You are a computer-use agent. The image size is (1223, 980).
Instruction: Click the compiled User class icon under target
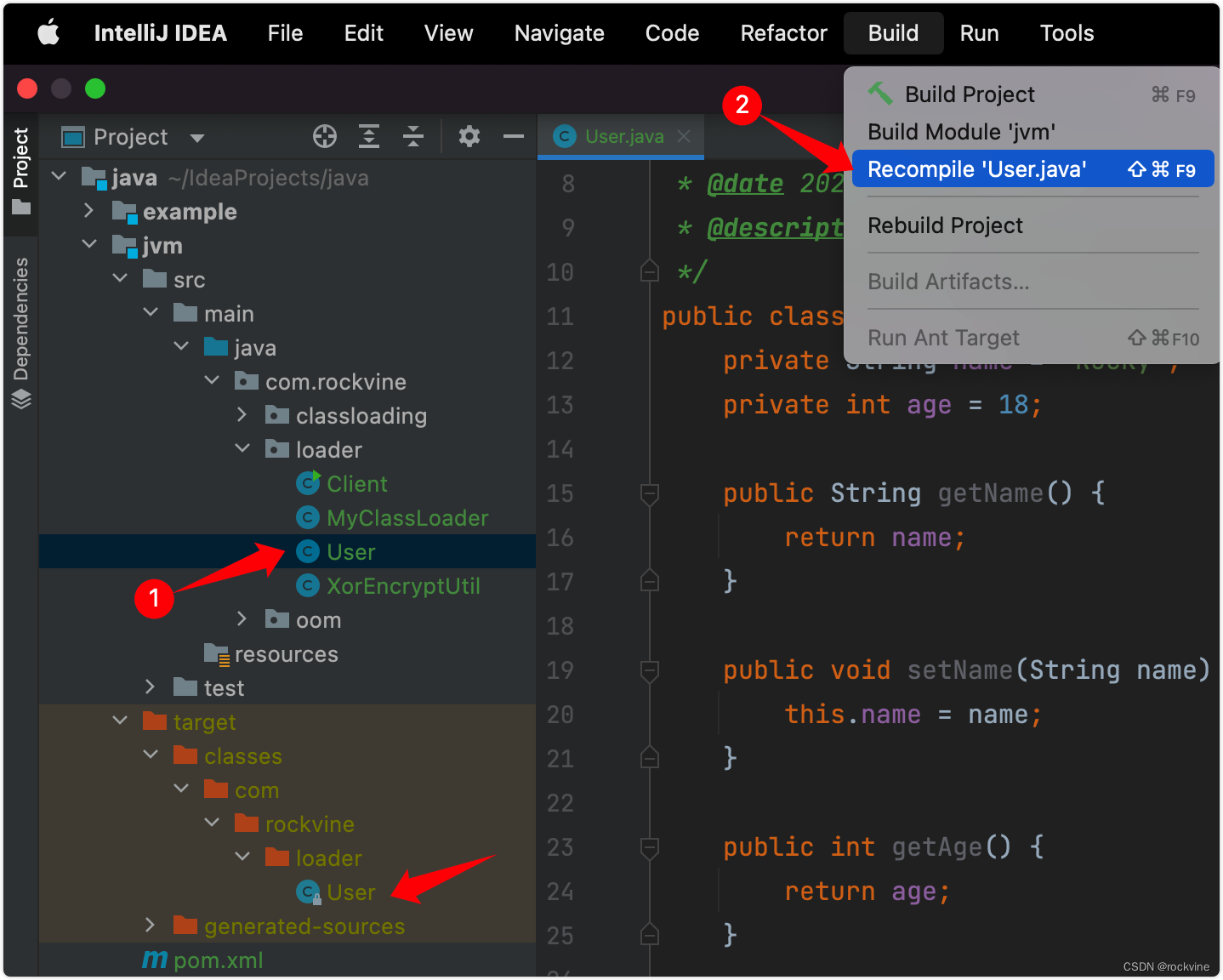pyautogui.click(x=308, y=892)
